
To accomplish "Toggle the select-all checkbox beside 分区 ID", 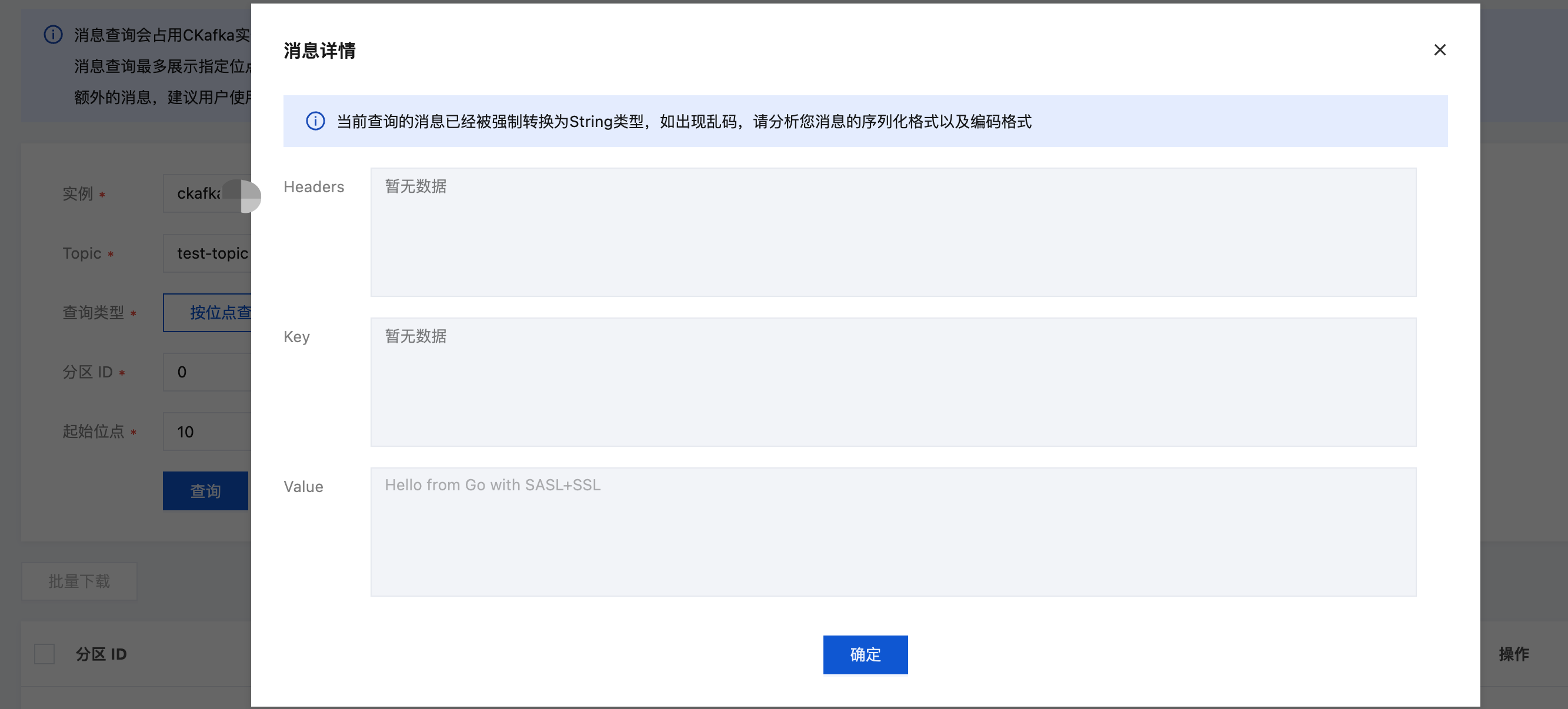I will 45,654.
